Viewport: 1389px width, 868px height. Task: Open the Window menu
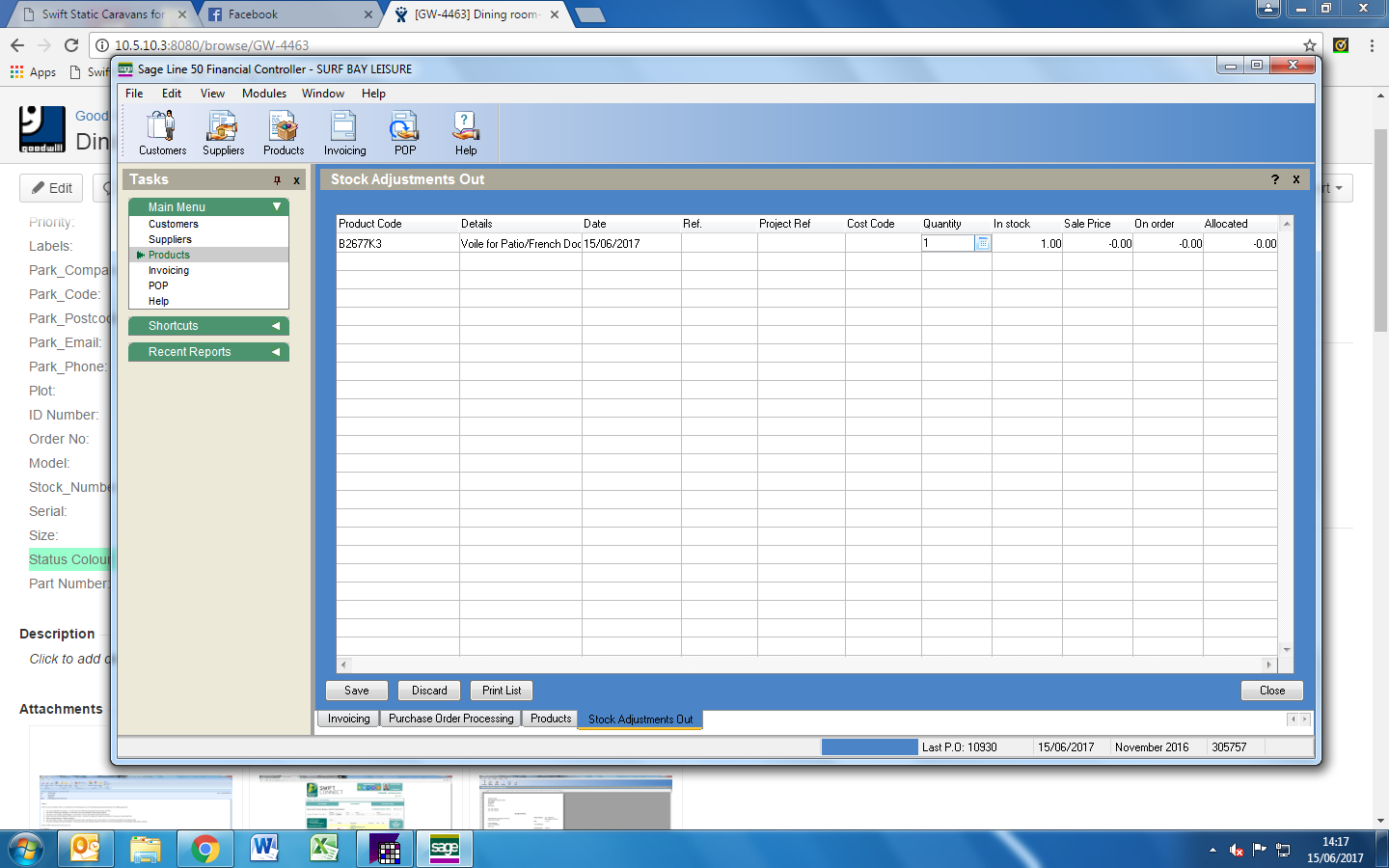(323, 94)
